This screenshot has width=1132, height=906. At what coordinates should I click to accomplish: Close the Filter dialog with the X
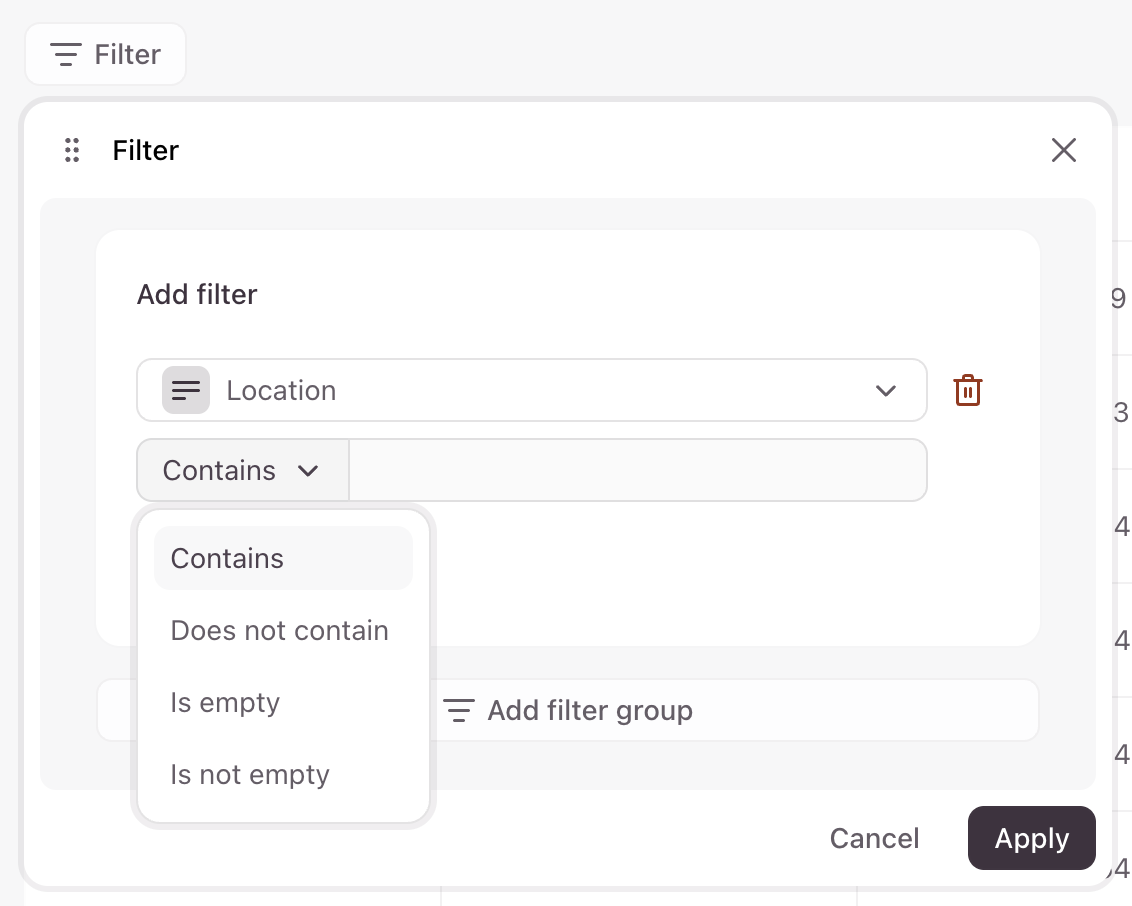click(x=1063, y=150)
